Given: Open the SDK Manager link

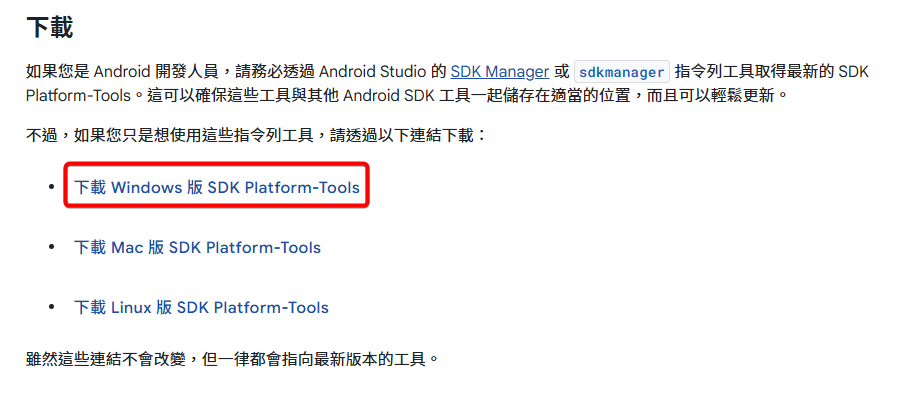Looking at the screenshot, I should pyautogui.click(x=500, y=72).
